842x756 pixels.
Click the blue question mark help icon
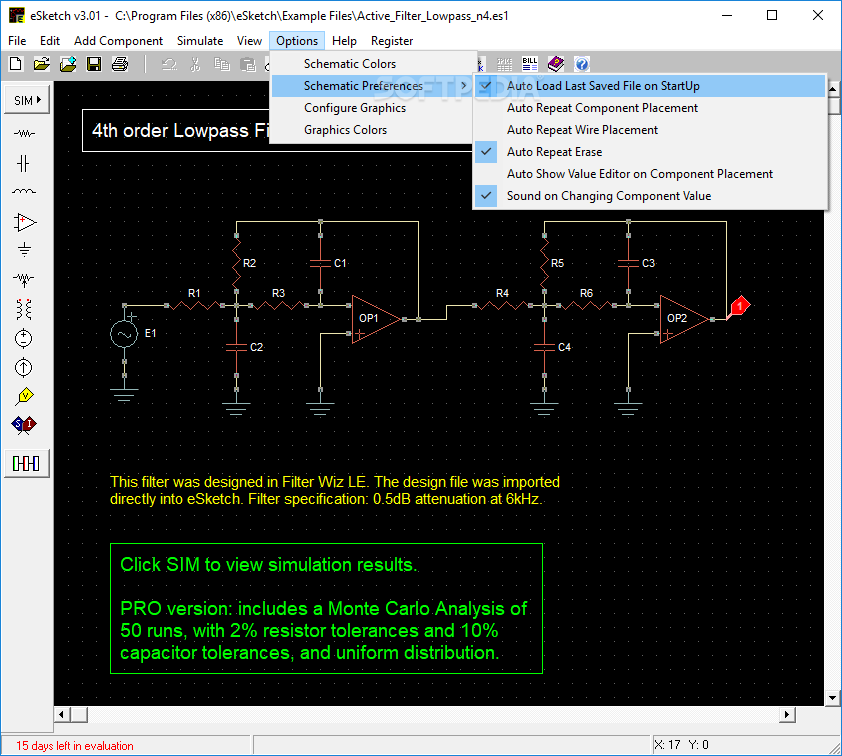(x=582, y=64)
